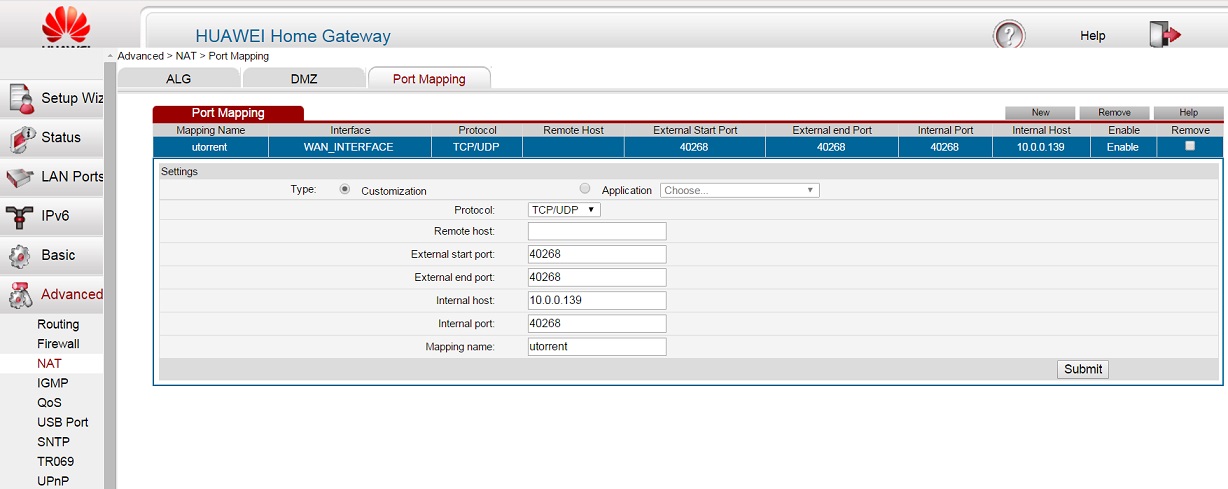Screen dimensions: 1228x489
Task: Open the Basic settings gear icon
Action: click(20, 255)
